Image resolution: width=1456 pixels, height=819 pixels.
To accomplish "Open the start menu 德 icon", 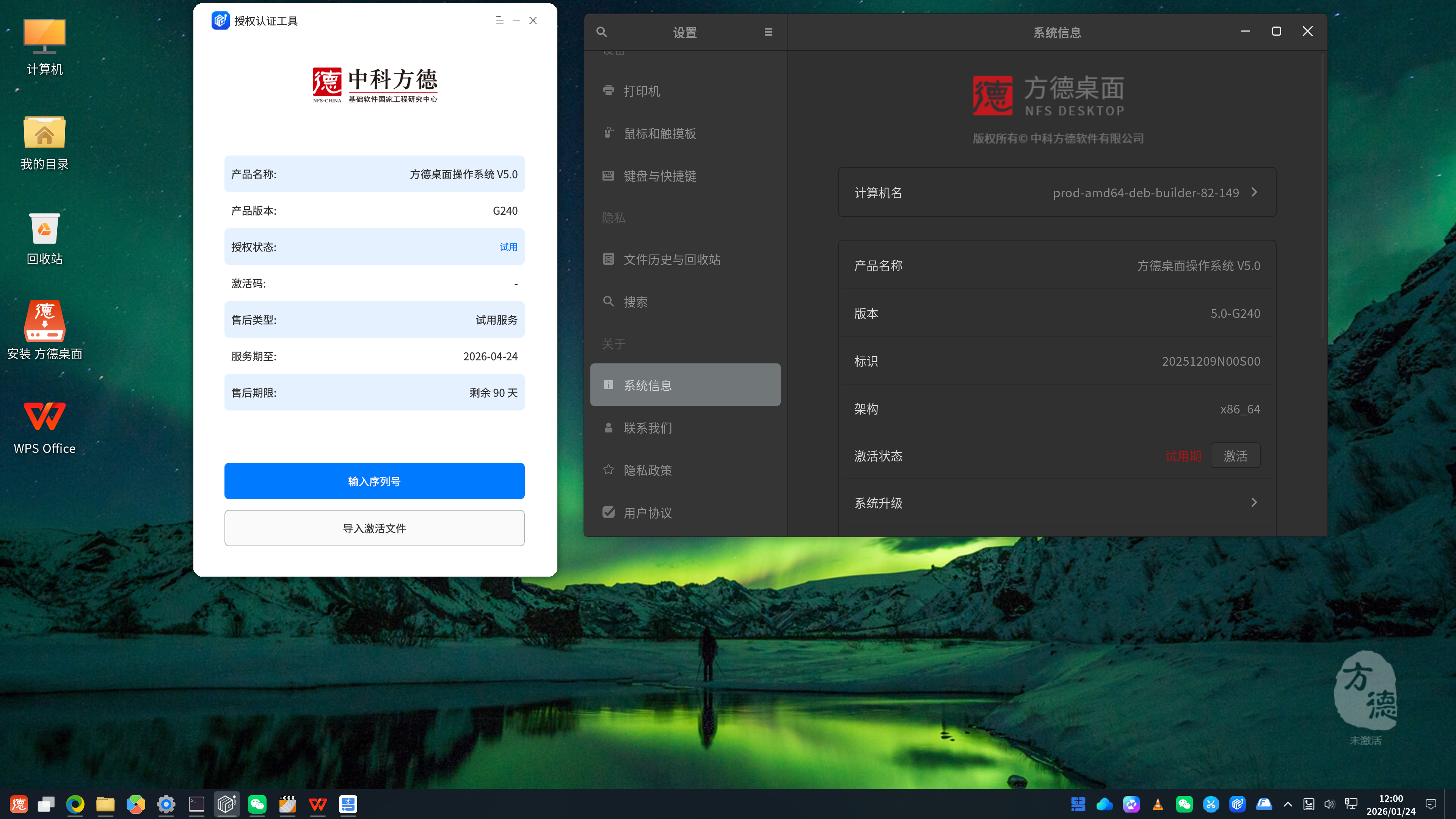I will click(x=19, y=804).
